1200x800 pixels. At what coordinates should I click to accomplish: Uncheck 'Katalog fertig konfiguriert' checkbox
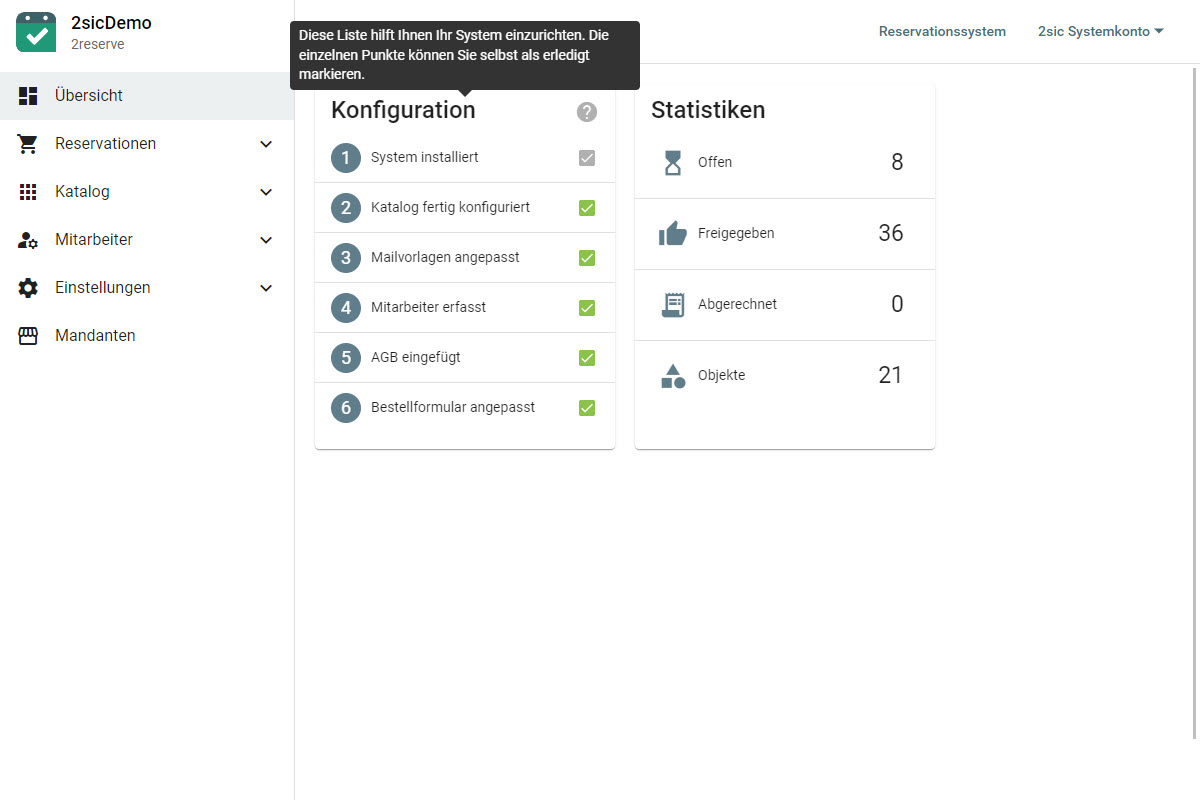587,208
